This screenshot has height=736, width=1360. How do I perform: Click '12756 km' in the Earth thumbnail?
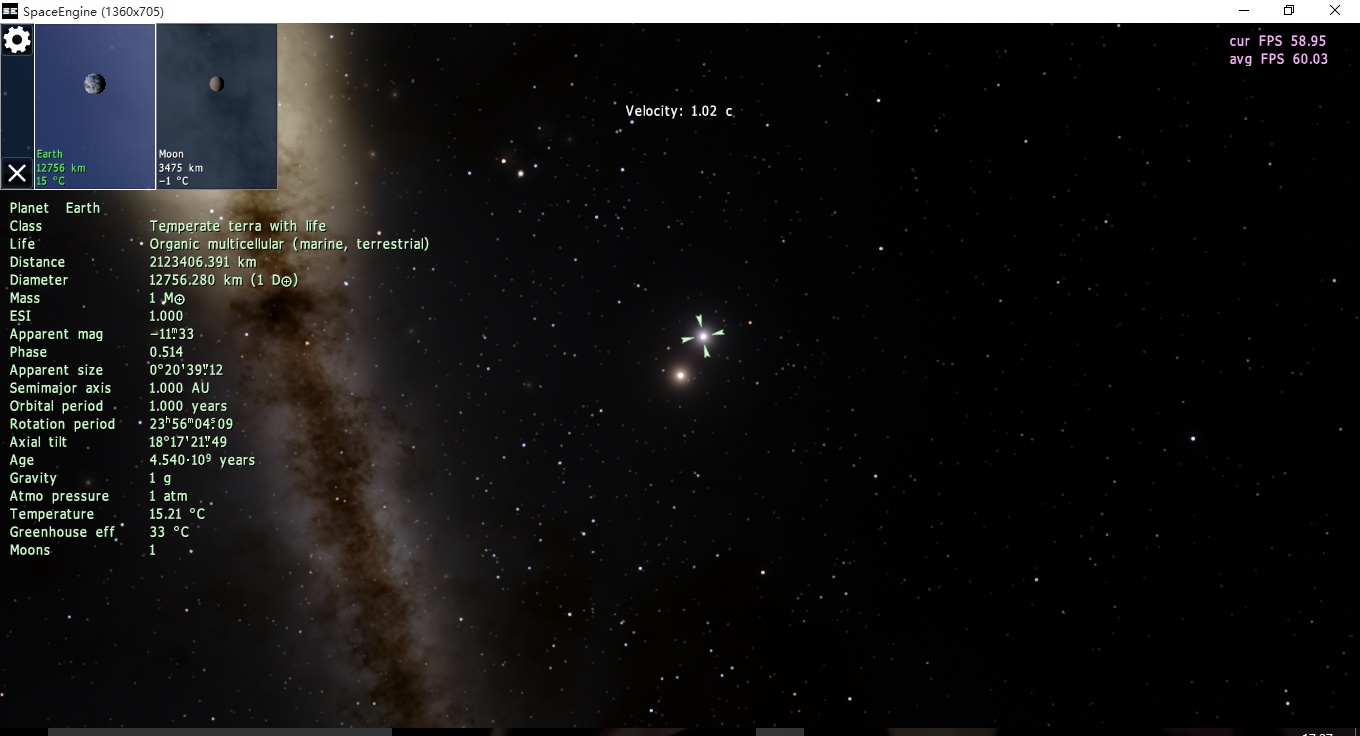[61, 168]
